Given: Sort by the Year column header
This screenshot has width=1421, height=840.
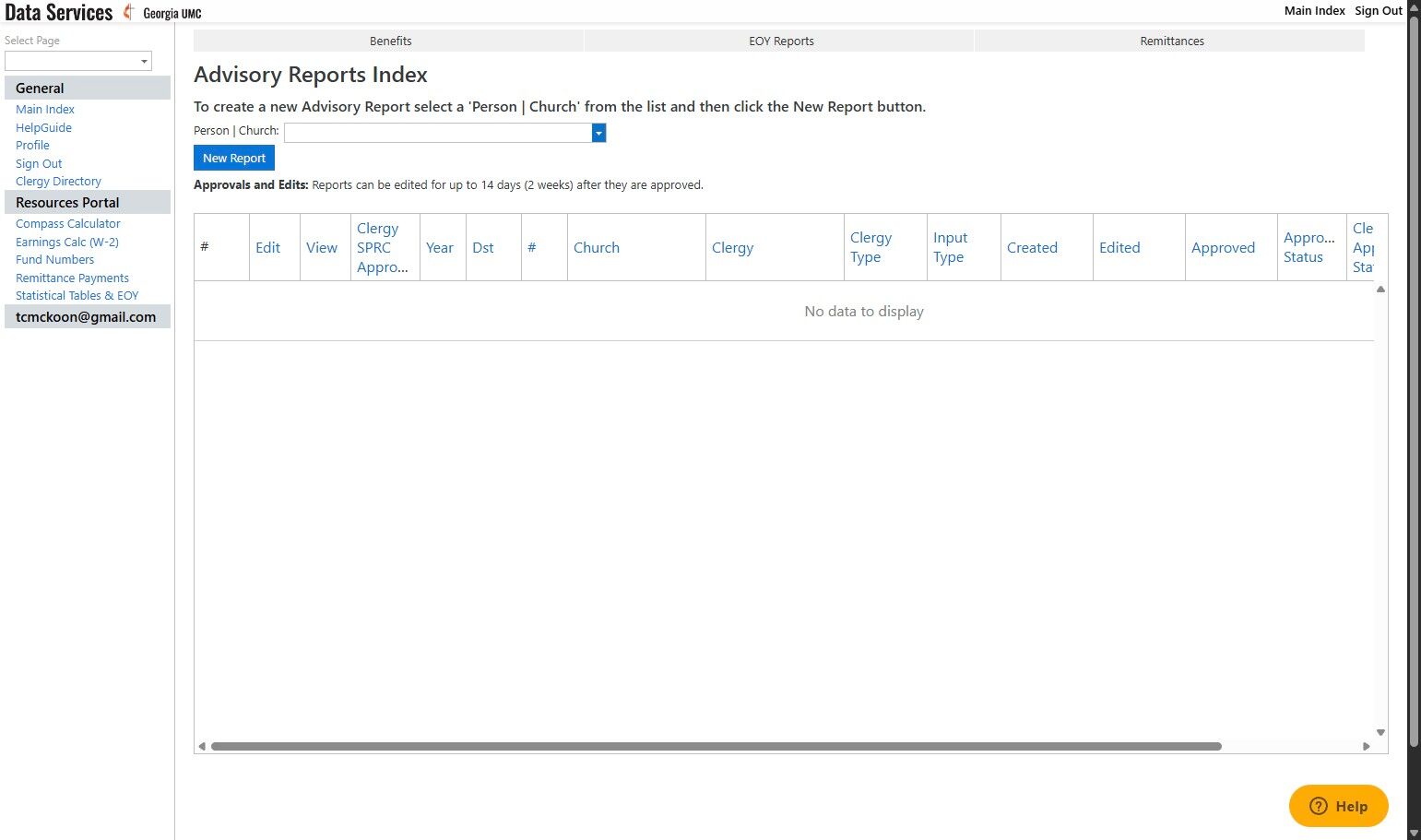Looking at the screenshot, I should tap(440, 247).
